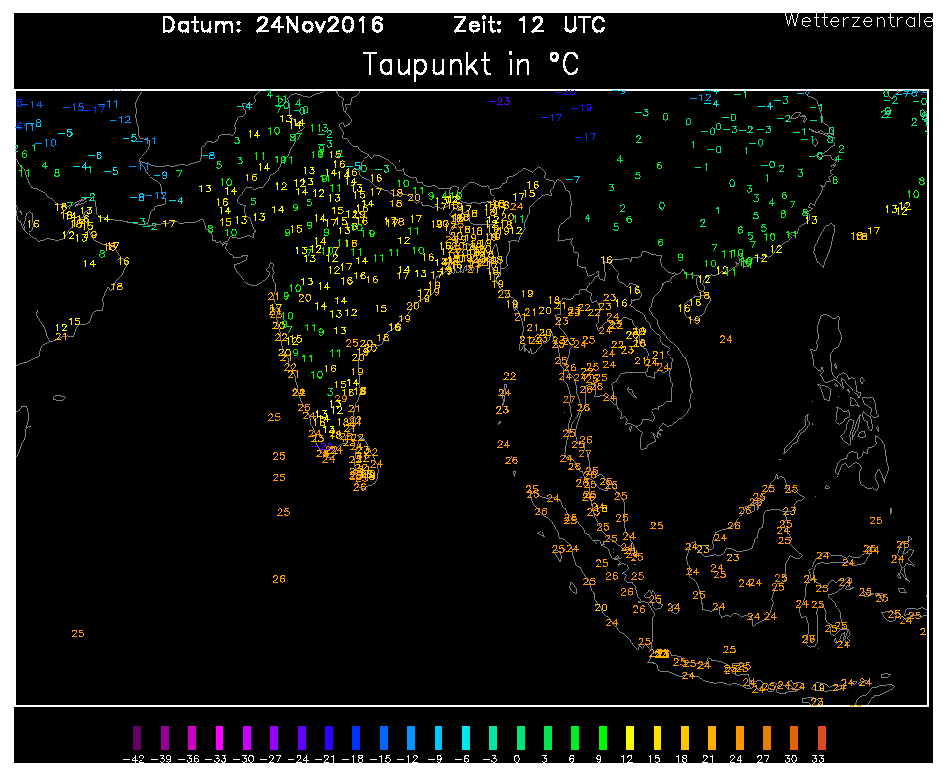946x776 pixels.
Task: Click the Wetterzentrale watermark text
Action: tap(858, 20)
